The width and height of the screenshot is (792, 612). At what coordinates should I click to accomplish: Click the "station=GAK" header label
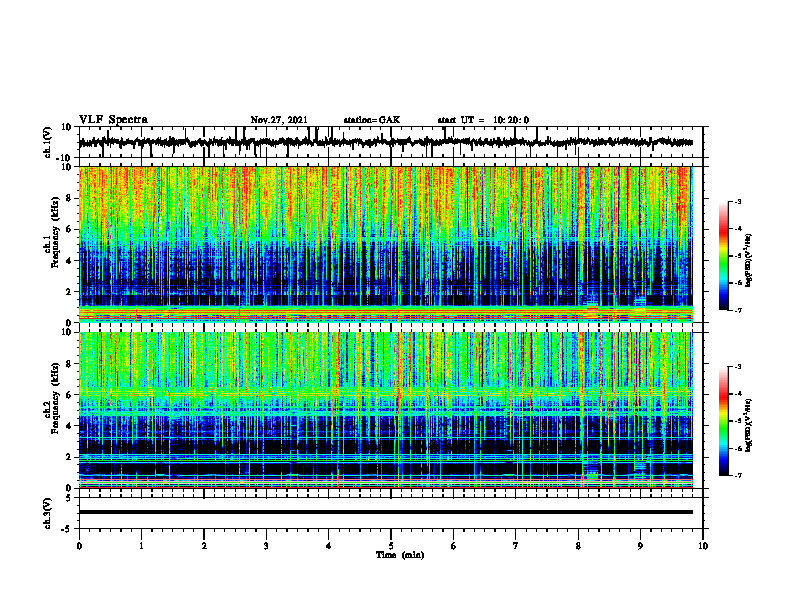click(x=372, y=120)
